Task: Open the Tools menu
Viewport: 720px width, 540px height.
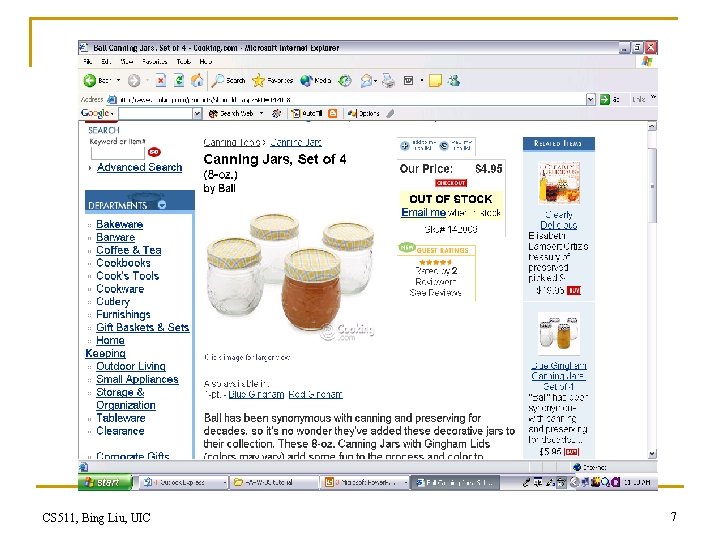Action: tap(184, 62)
